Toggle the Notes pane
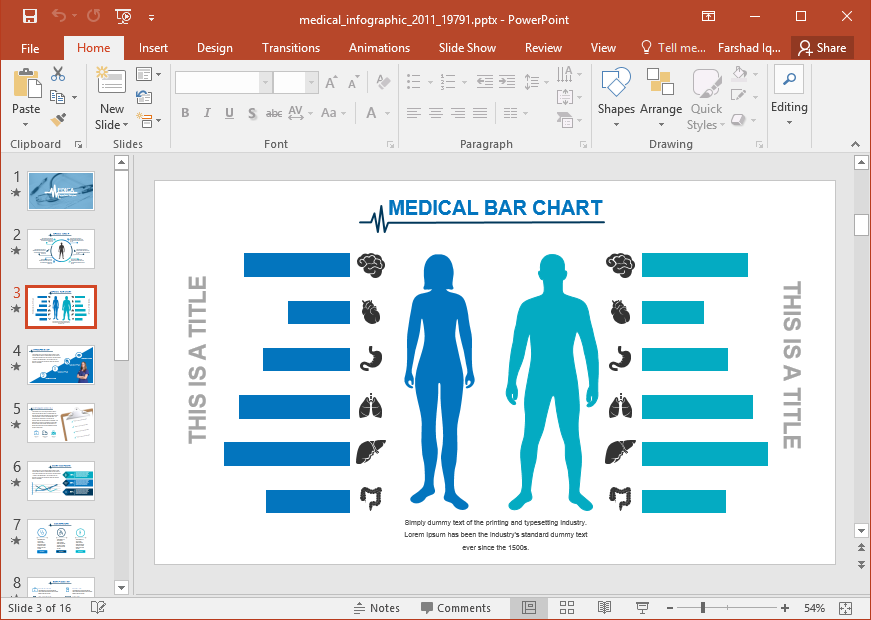 point(376,608)
